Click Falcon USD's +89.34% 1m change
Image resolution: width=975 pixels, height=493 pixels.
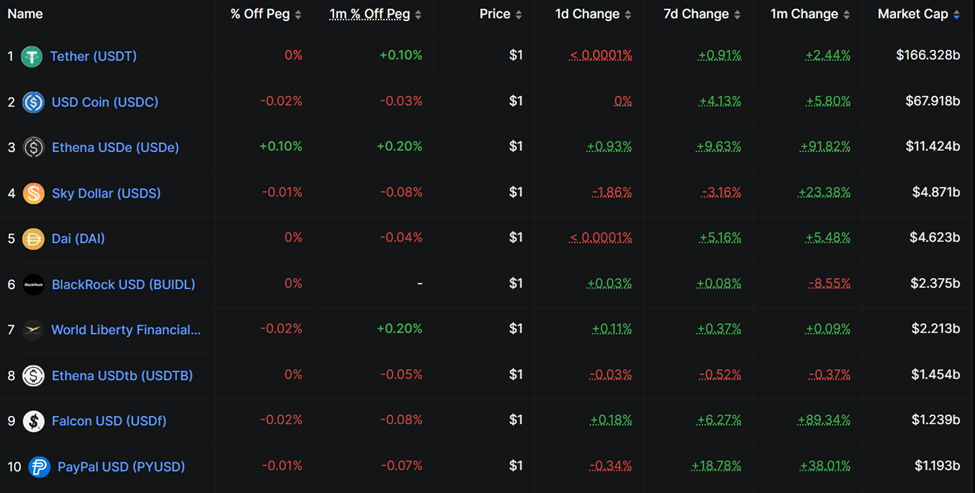click(x=824, y=420)
